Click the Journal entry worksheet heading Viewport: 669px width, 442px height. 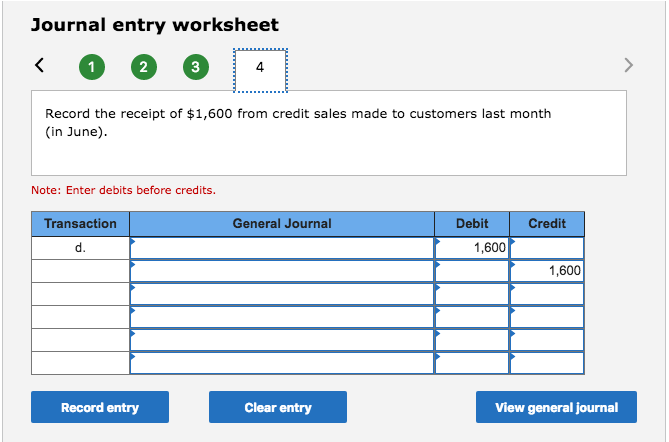[155, 25]
